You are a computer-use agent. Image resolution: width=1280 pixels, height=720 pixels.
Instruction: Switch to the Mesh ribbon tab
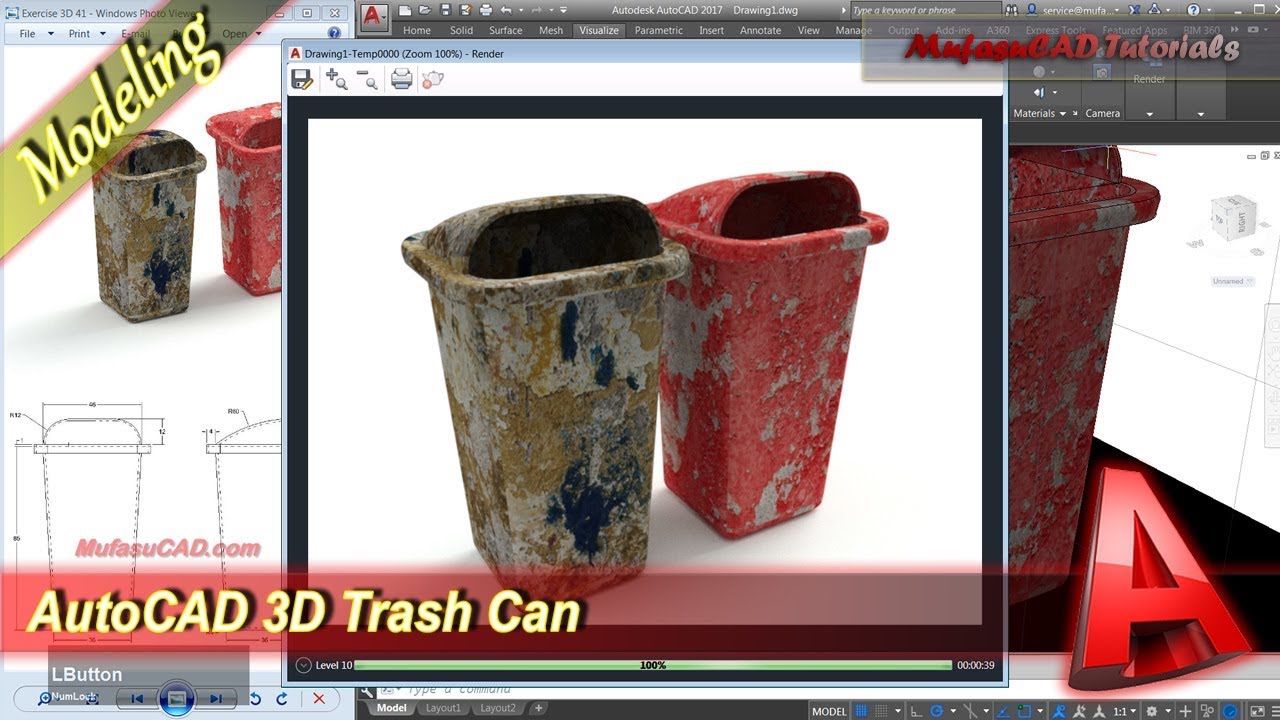click(x=551, y=30)
